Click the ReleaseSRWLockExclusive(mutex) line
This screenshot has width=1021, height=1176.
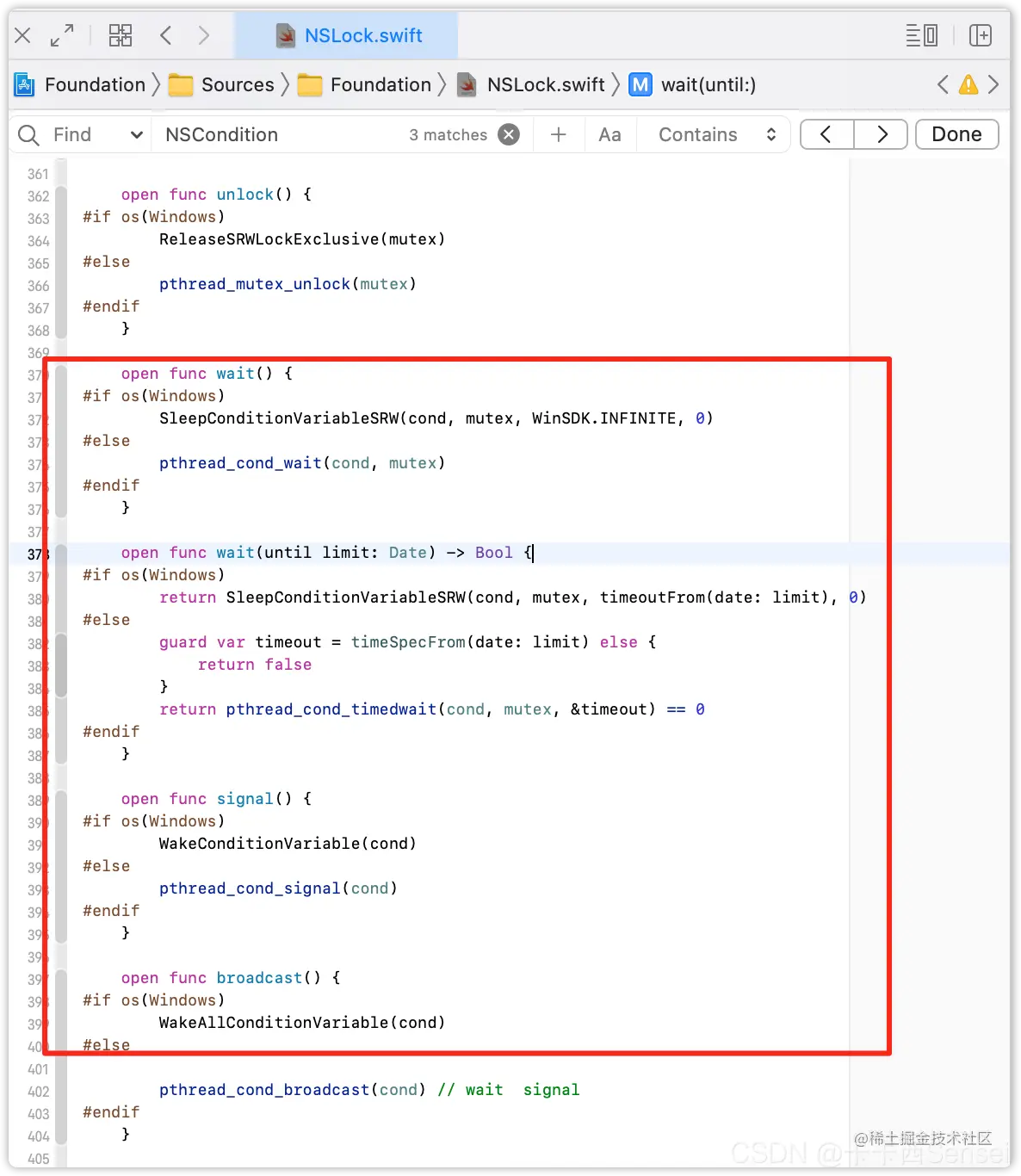[x=302, y=239]
